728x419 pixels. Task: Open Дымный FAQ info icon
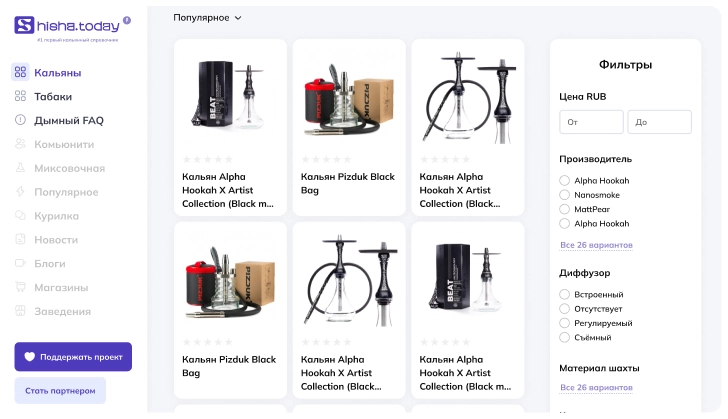pos(20,120)
